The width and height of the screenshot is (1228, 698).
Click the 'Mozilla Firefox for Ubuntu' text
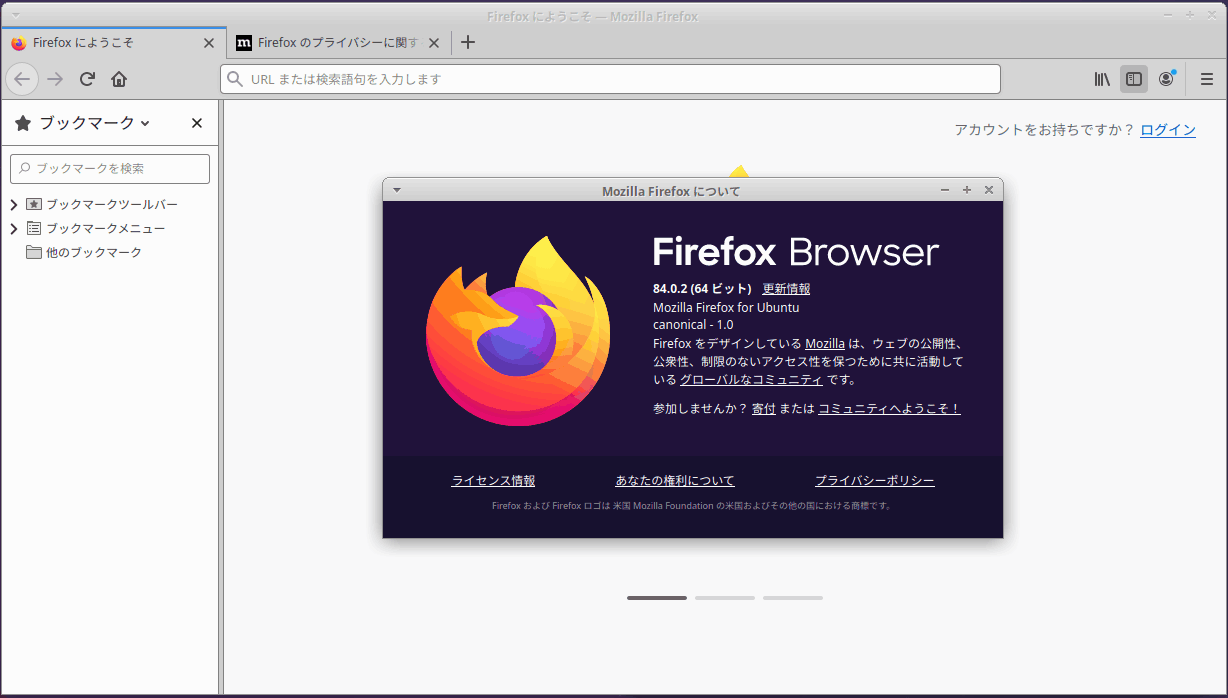[x=726, y=308]
